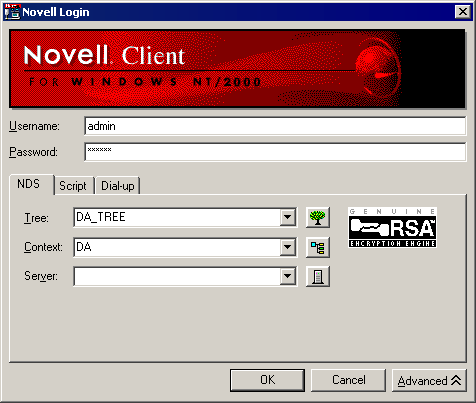Close the Novell Login dialog

463,12
